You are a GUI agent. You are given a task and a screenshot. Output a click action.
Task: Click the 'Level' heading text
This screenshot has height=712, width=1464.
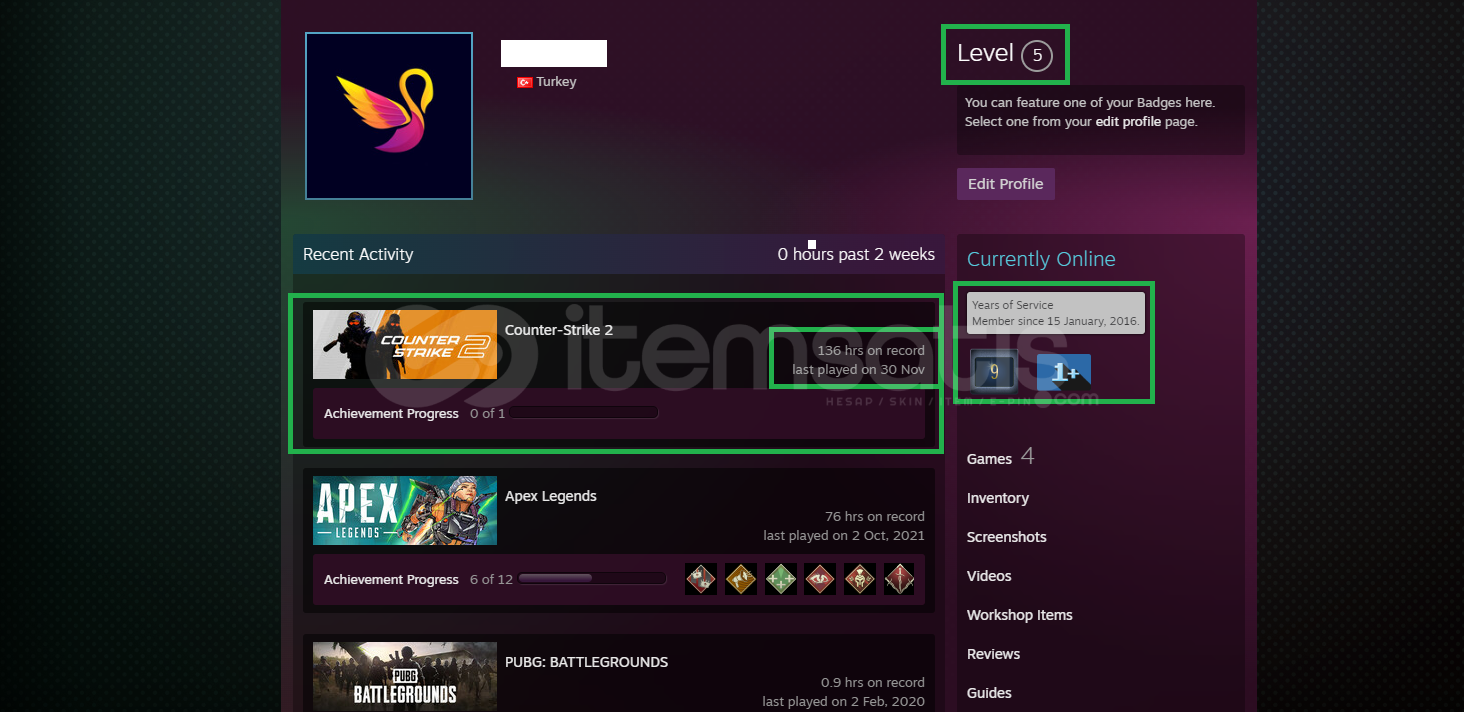click(986, 54)
